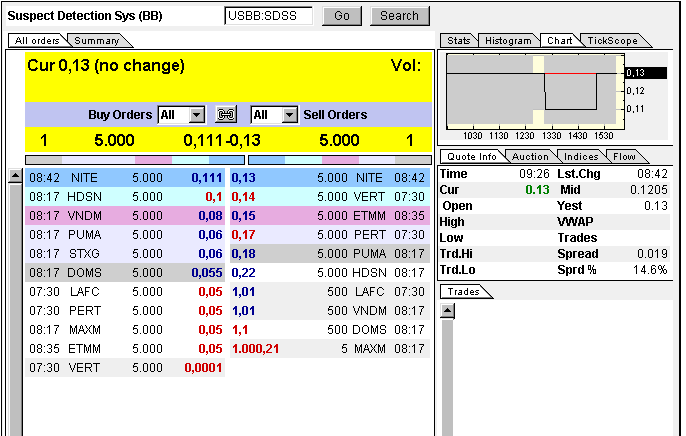Click the Time value 09:26

pyautogui.click(x=534, y=174)
